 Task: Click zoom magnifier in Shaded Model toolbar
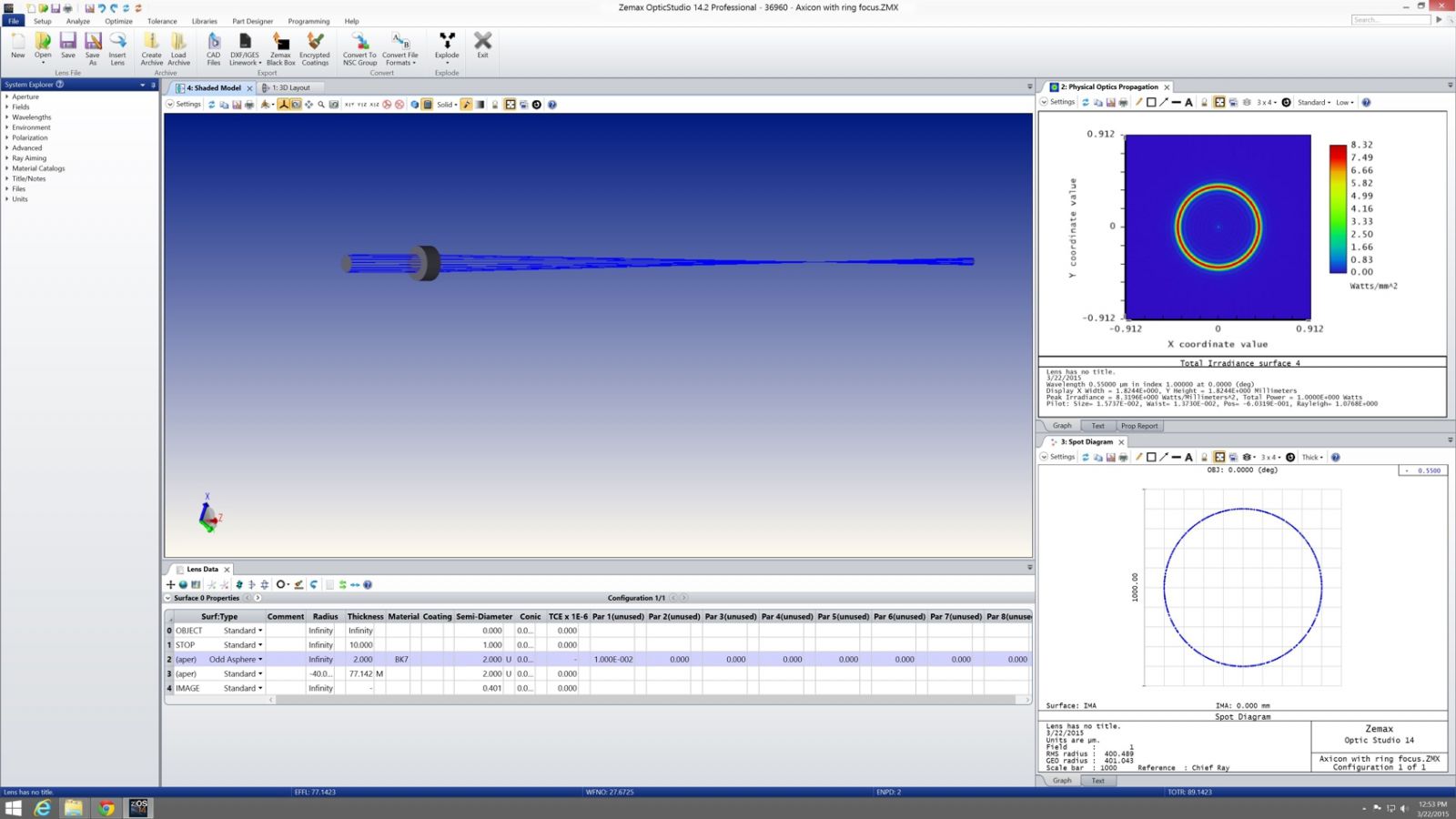321,105
